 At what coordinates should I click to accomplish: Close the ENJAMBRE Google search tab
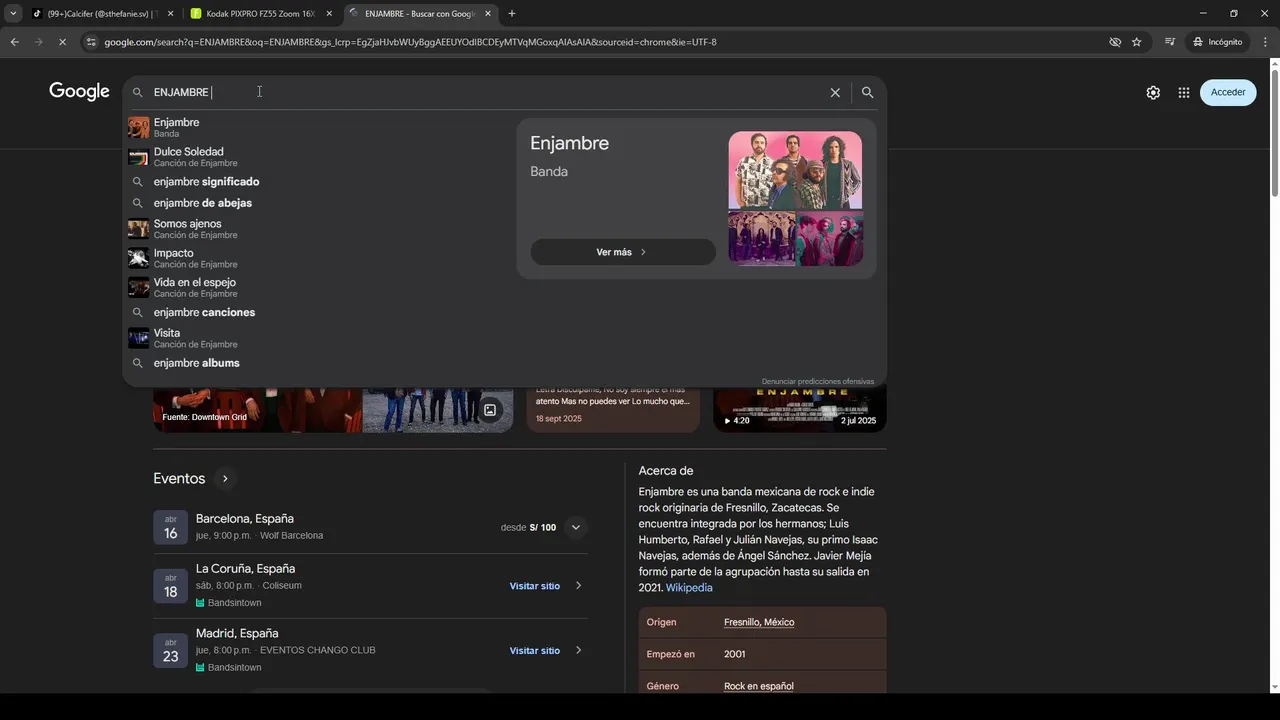click(x=489, y=13)
